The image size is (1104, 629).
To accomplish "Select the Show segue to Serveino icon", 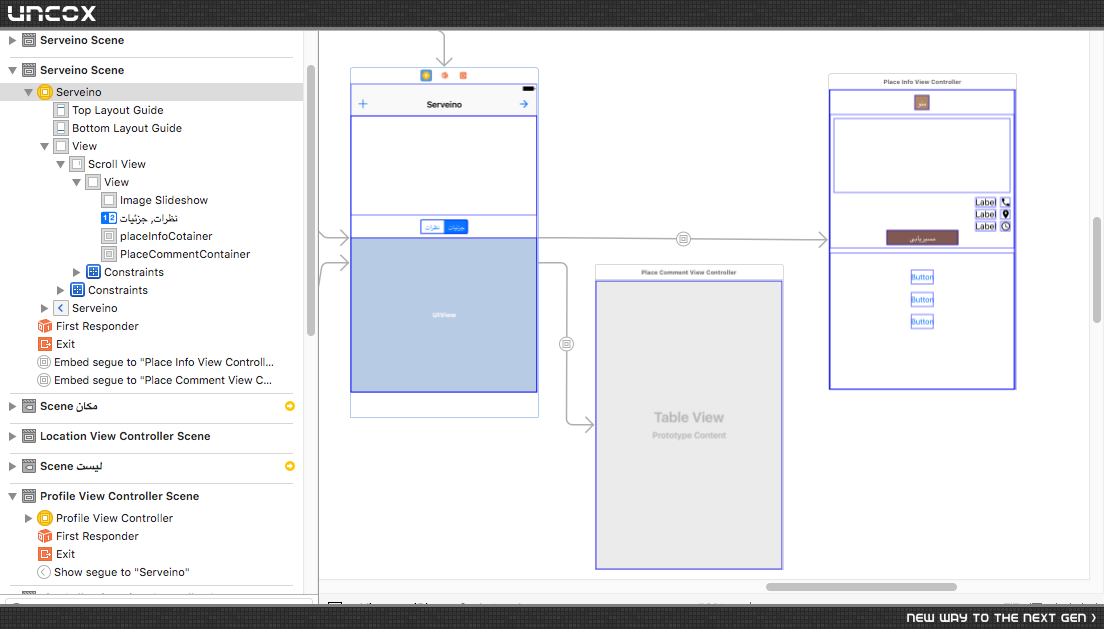I will 44,572.
